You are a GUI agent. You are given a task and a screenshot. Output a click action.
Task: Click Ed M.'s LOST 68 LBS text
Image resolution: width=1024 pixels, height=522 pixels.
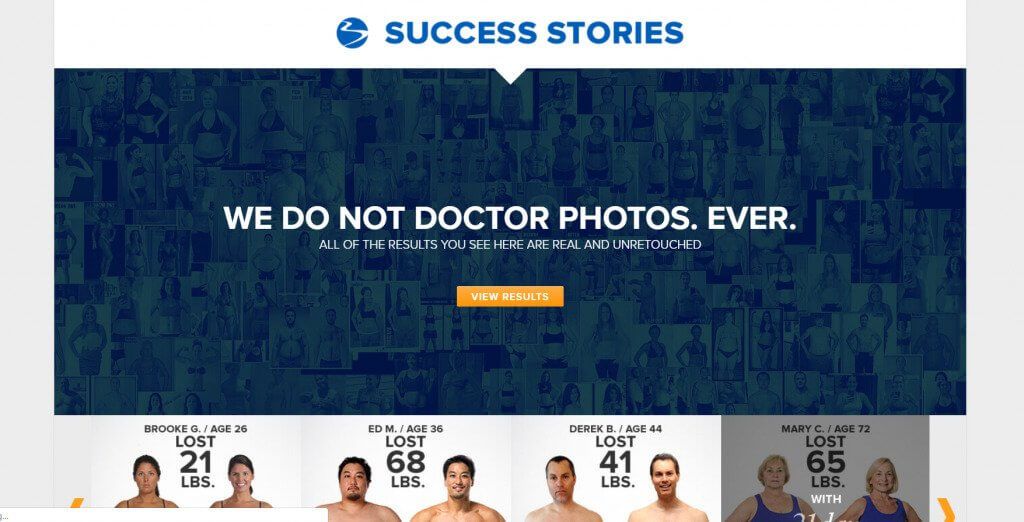405,462
